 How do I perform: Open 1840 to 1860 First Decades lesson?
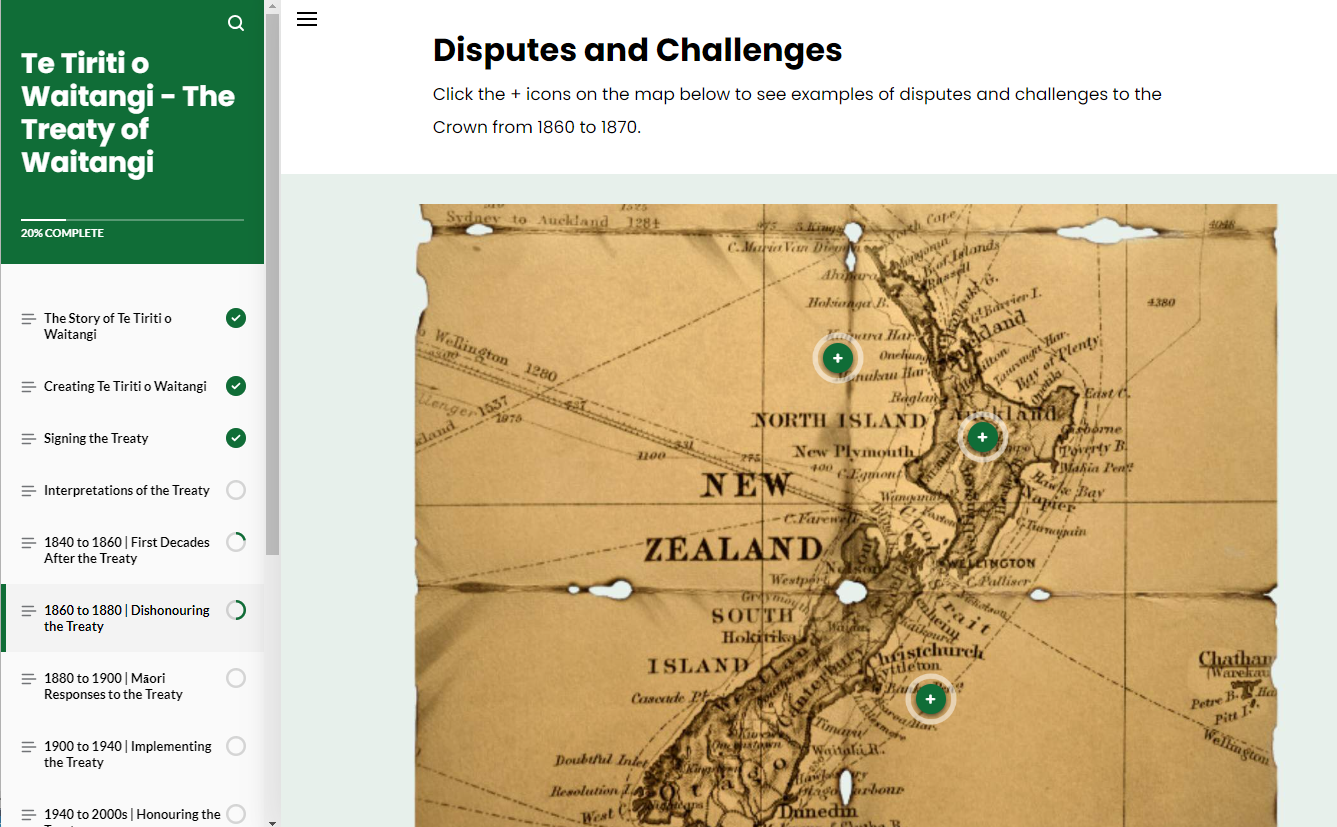(132, 550)
